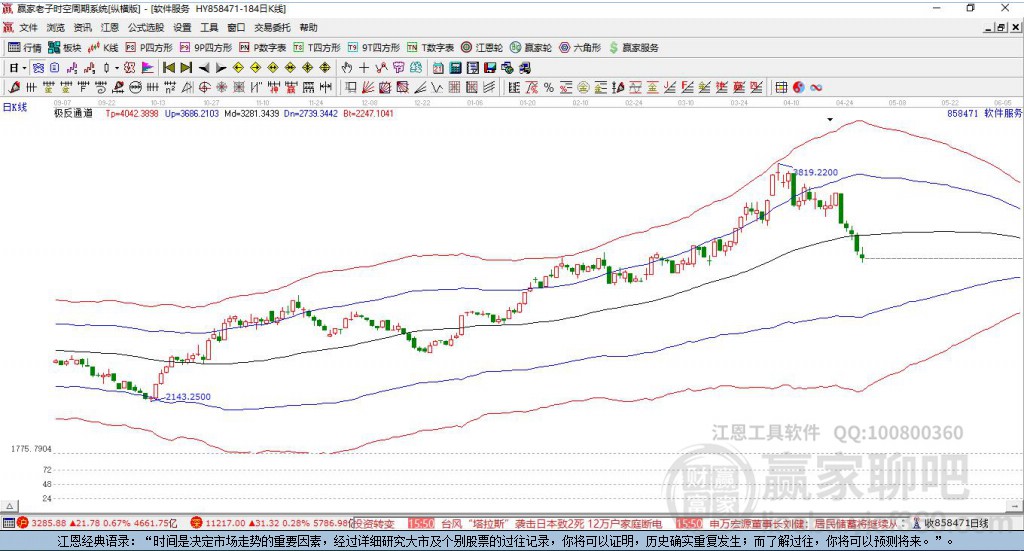1024x551 pixels.
Task: Open the 窗口 menu
Action: click(x=236, y=27)
